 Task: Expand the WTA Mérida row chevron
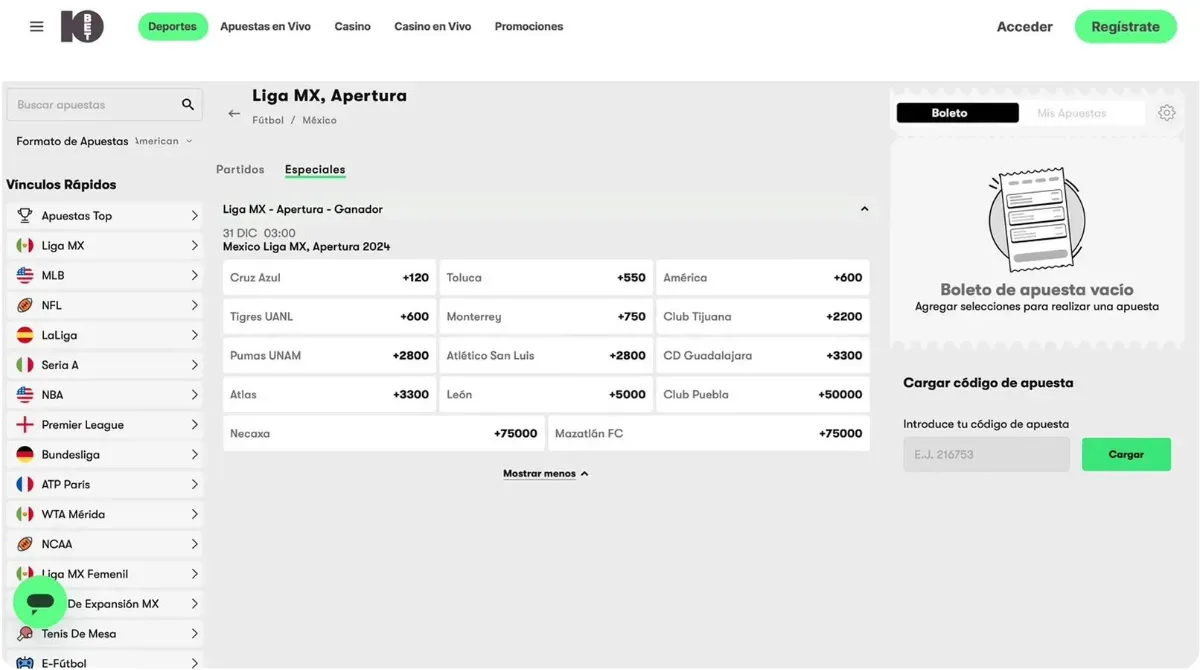[194, 514]
